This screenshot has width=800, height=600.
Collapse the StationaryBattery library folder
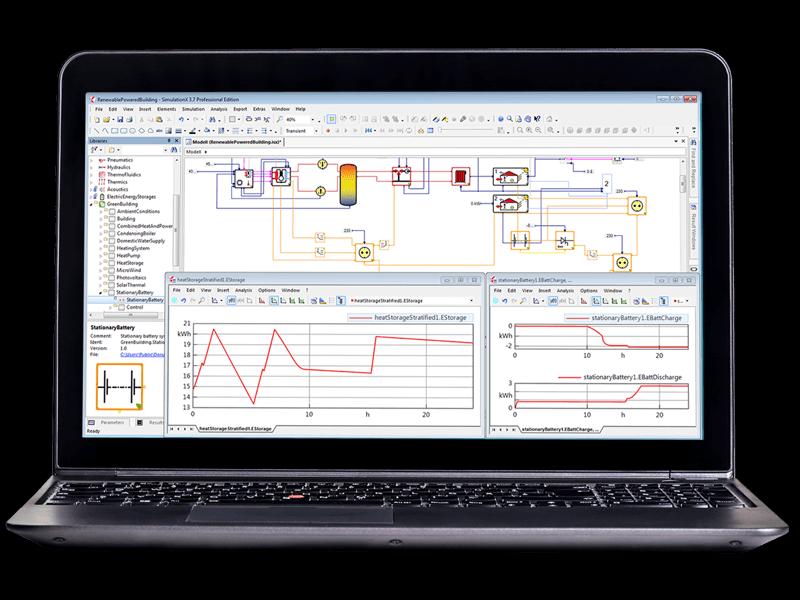pyautogui.click(x=101, y=293)
